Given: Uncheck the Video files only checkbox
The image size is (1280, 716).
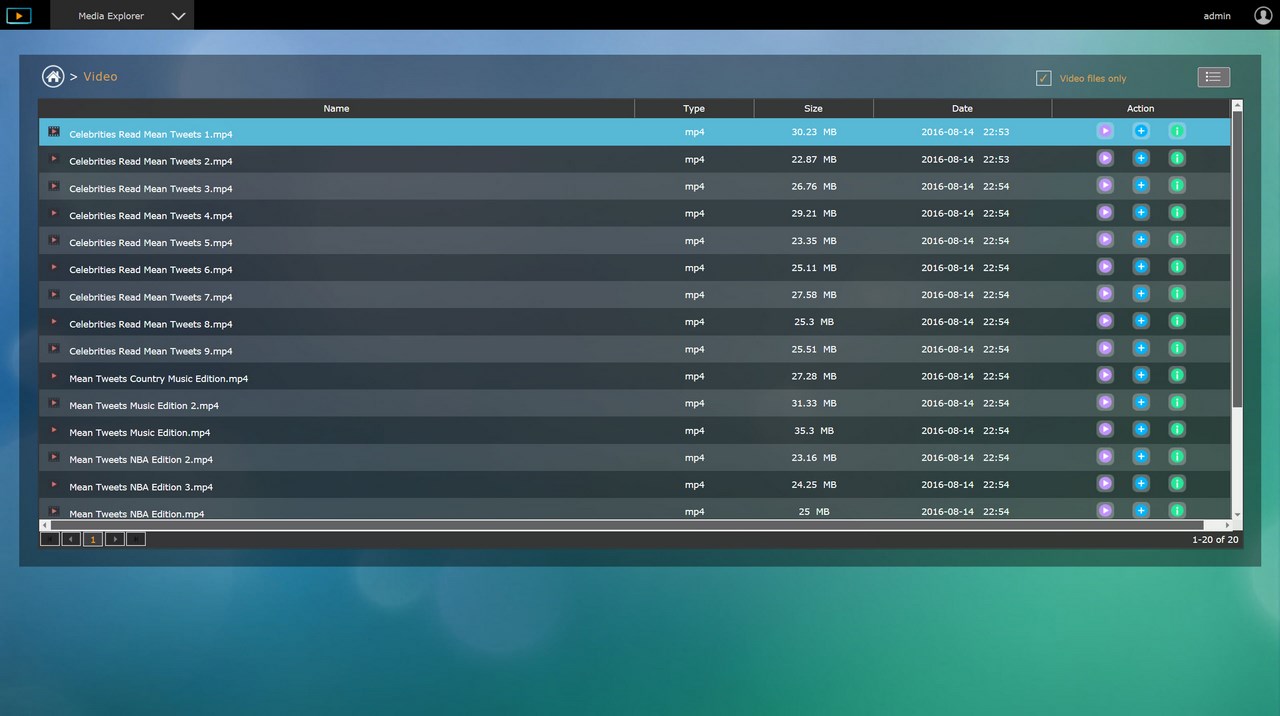Looking at the screenshot, I should (x=1044, y=78).
